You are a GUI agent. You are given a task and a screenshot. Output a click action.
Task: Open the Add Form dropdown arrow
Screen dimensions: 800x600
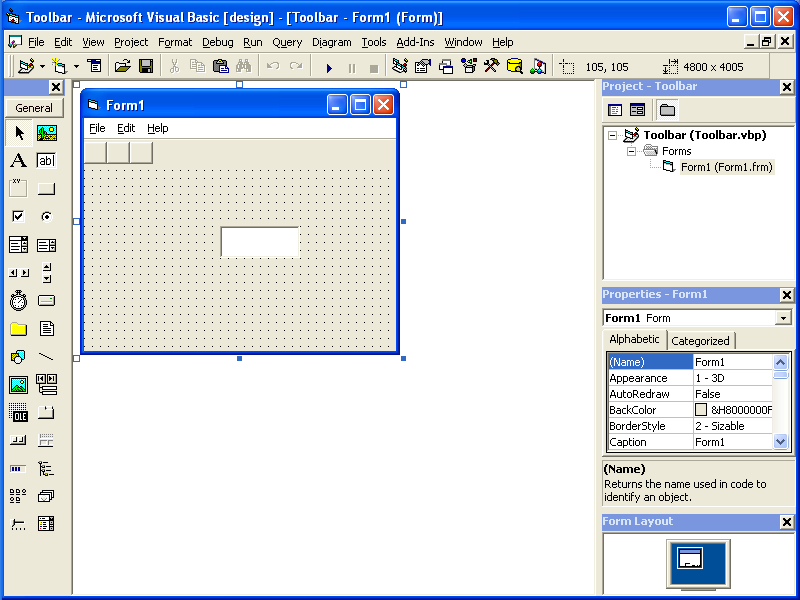click(76, 66)
